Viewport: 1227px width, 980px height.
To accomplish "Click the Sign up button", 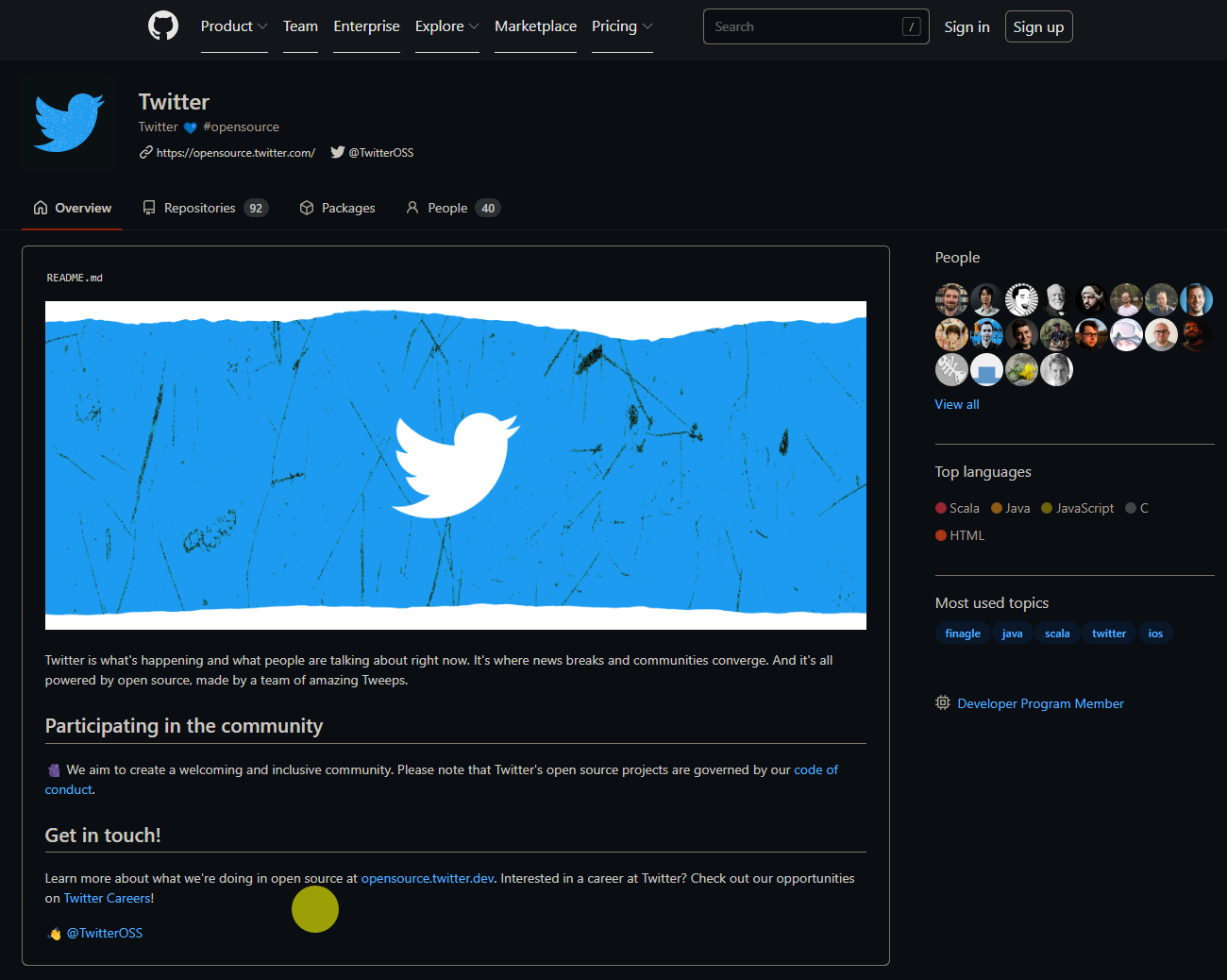I will pos(1038,26).
